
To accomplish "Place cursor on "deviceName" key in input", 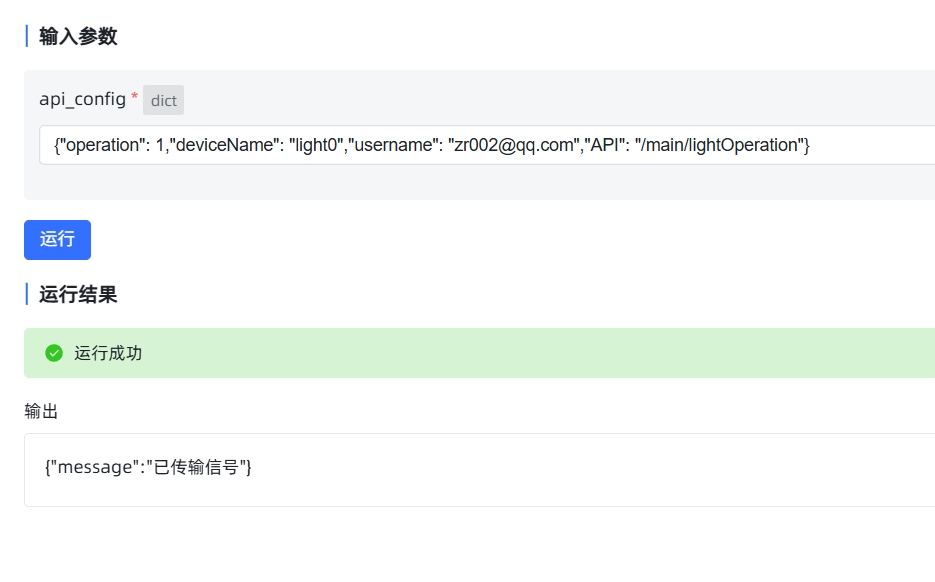I will [222, 145].
